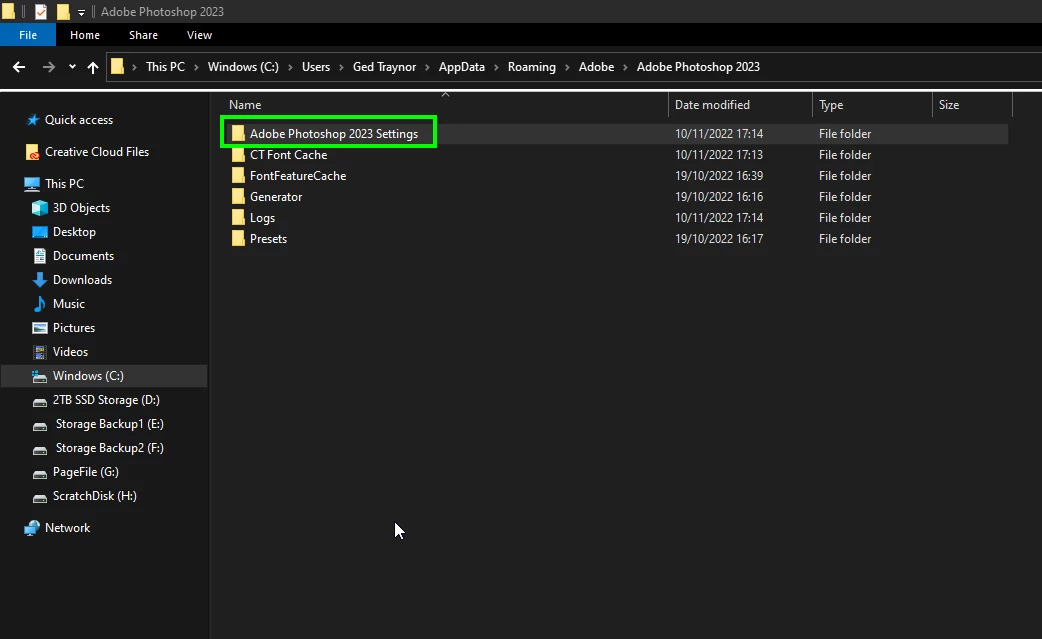Screen dimensions: 1042x639
Task: Open ScratchDisk (H:) drive
Action: [x=94, y=496]
